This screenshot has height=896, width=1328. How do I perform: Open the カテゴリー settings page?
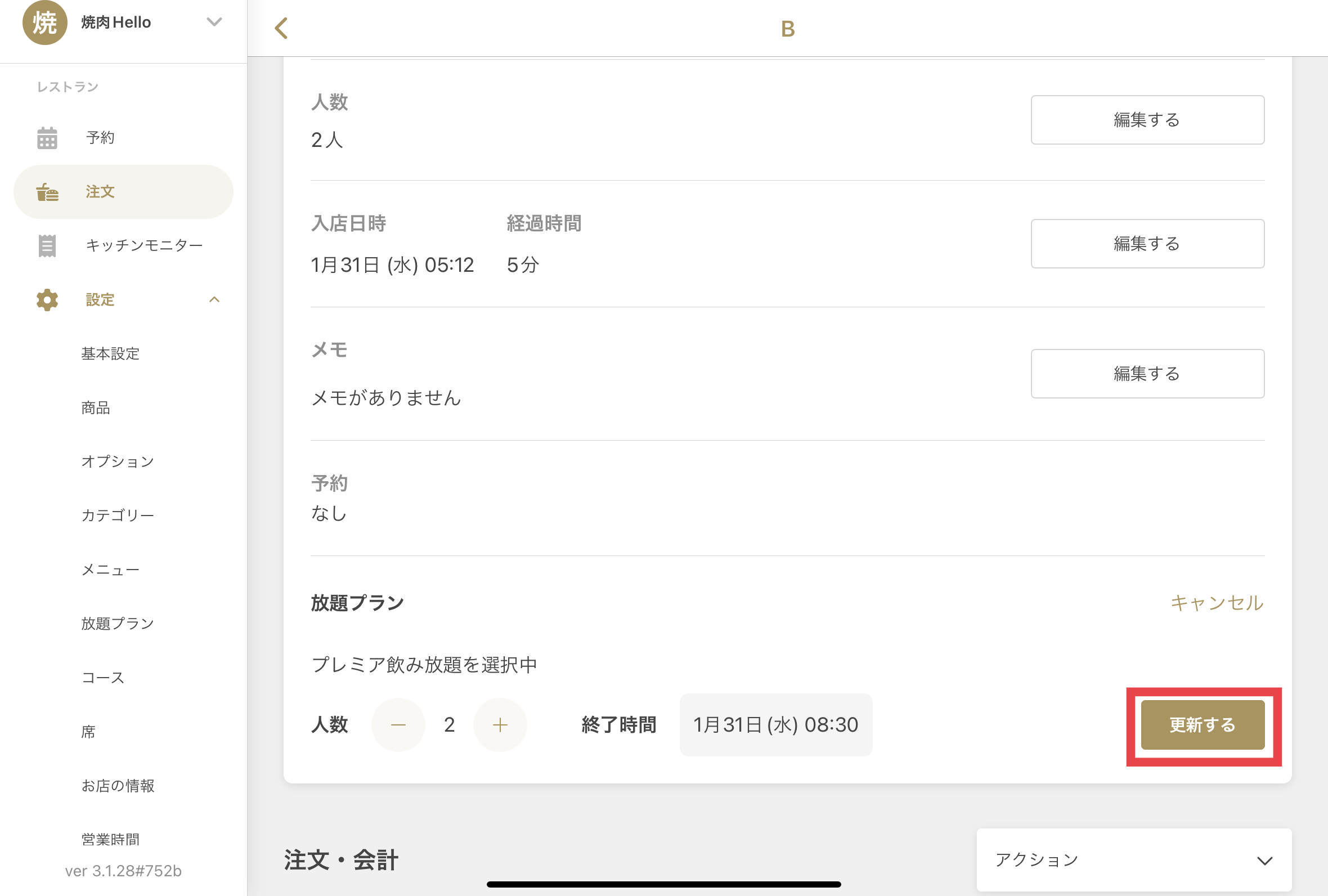(118, 516)
